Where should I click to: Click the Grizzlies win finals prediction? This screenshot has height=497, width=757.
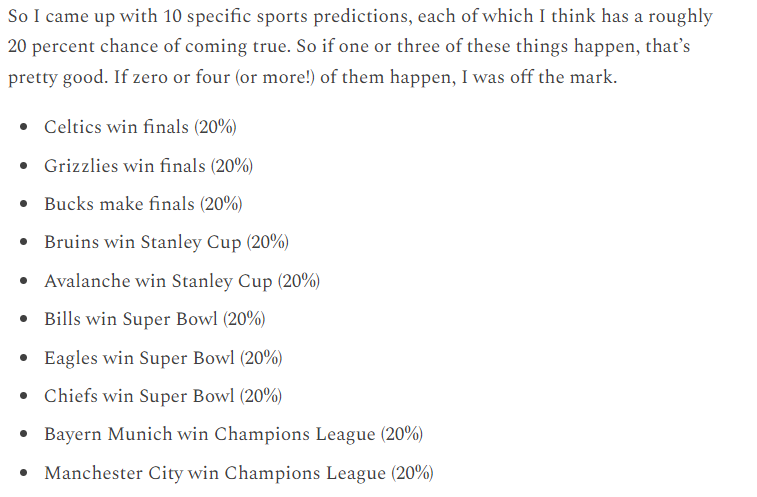pos(148,166)
